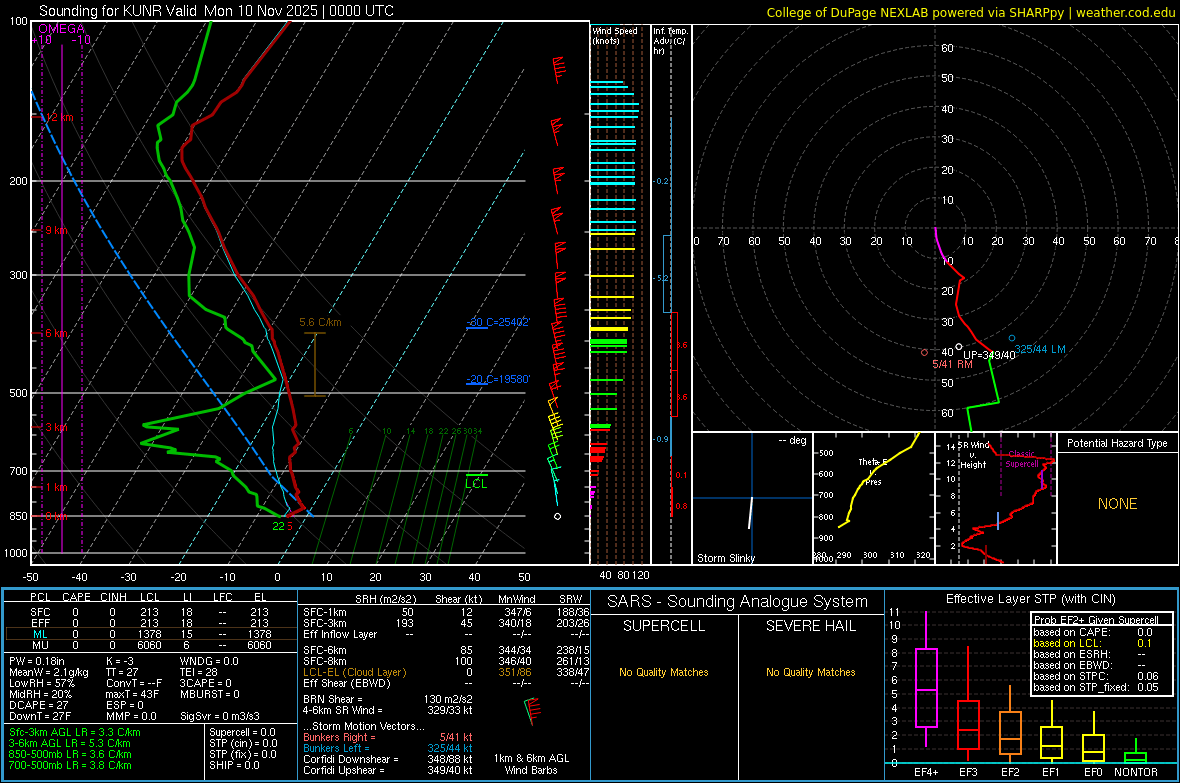Click the 'LCL-EL (Cloud Layer)' row
This screenshot has width=1180, height=783.
point(446,672)
